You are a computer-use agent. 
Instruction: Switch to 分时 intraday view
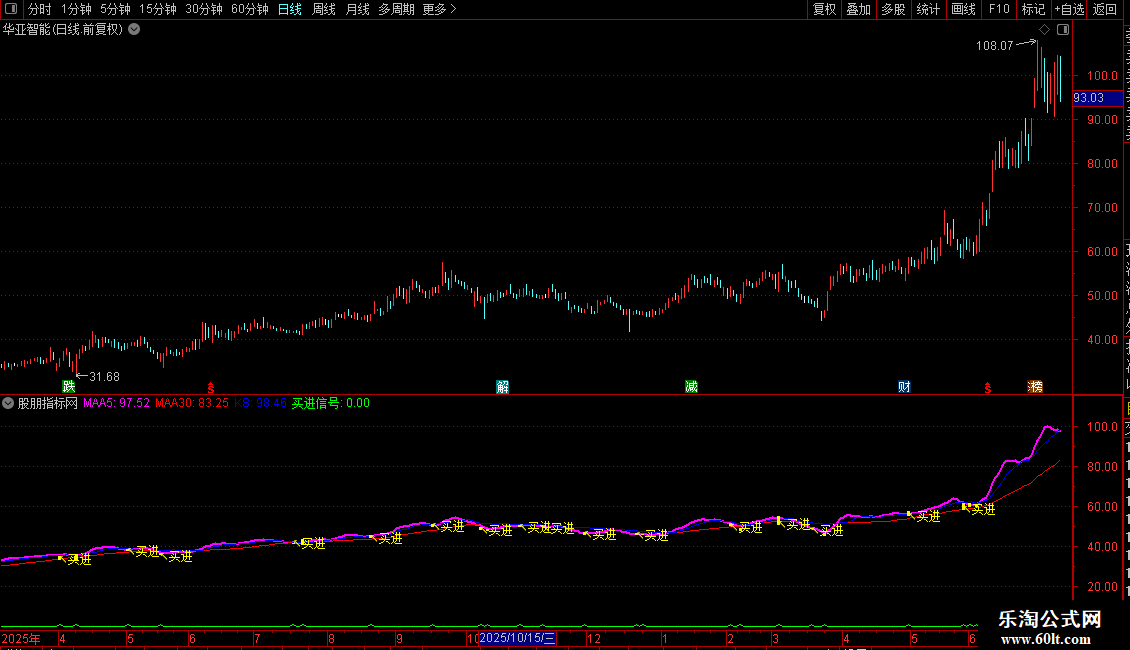point(40,9)
